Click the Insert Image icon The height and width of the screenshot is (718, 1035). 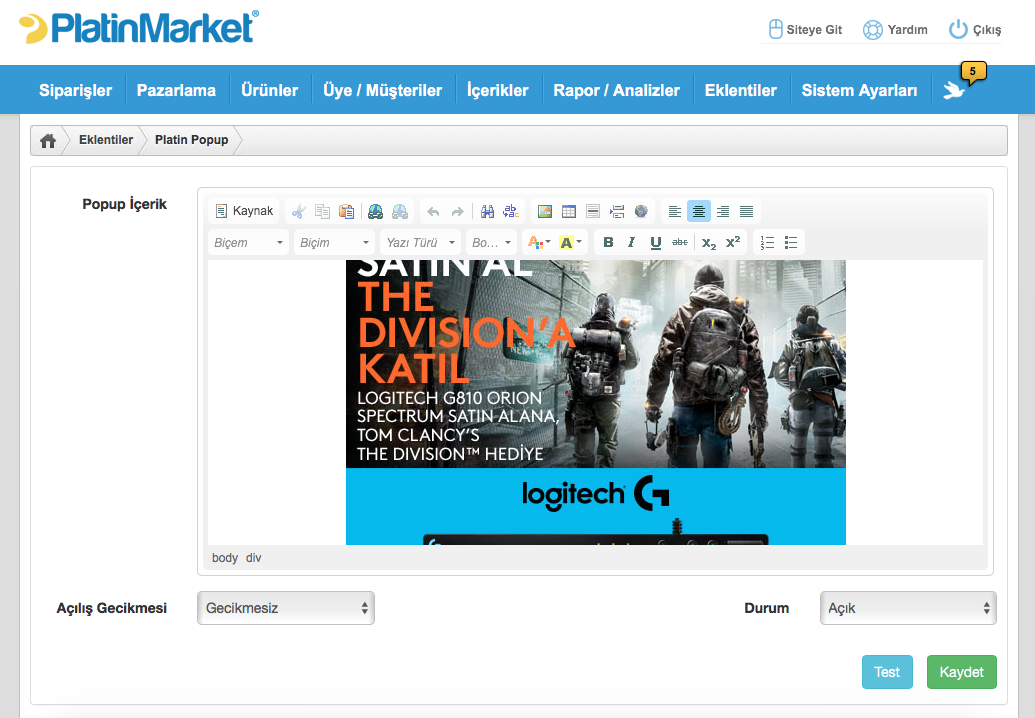[545, 211]
